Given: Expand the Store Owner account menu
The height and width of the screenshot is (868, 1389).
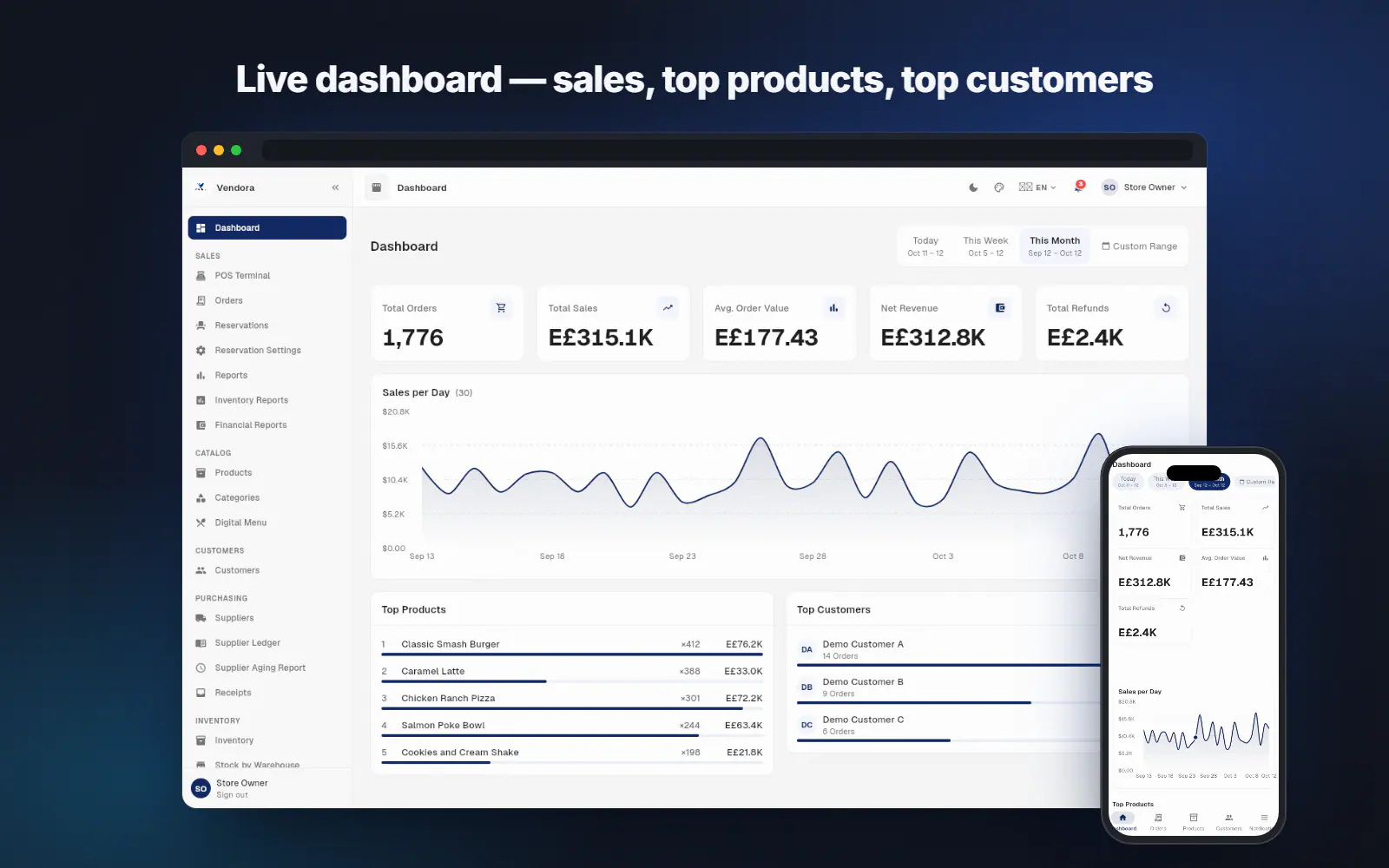Looking at the screenshot, I should coord(1144,187).
